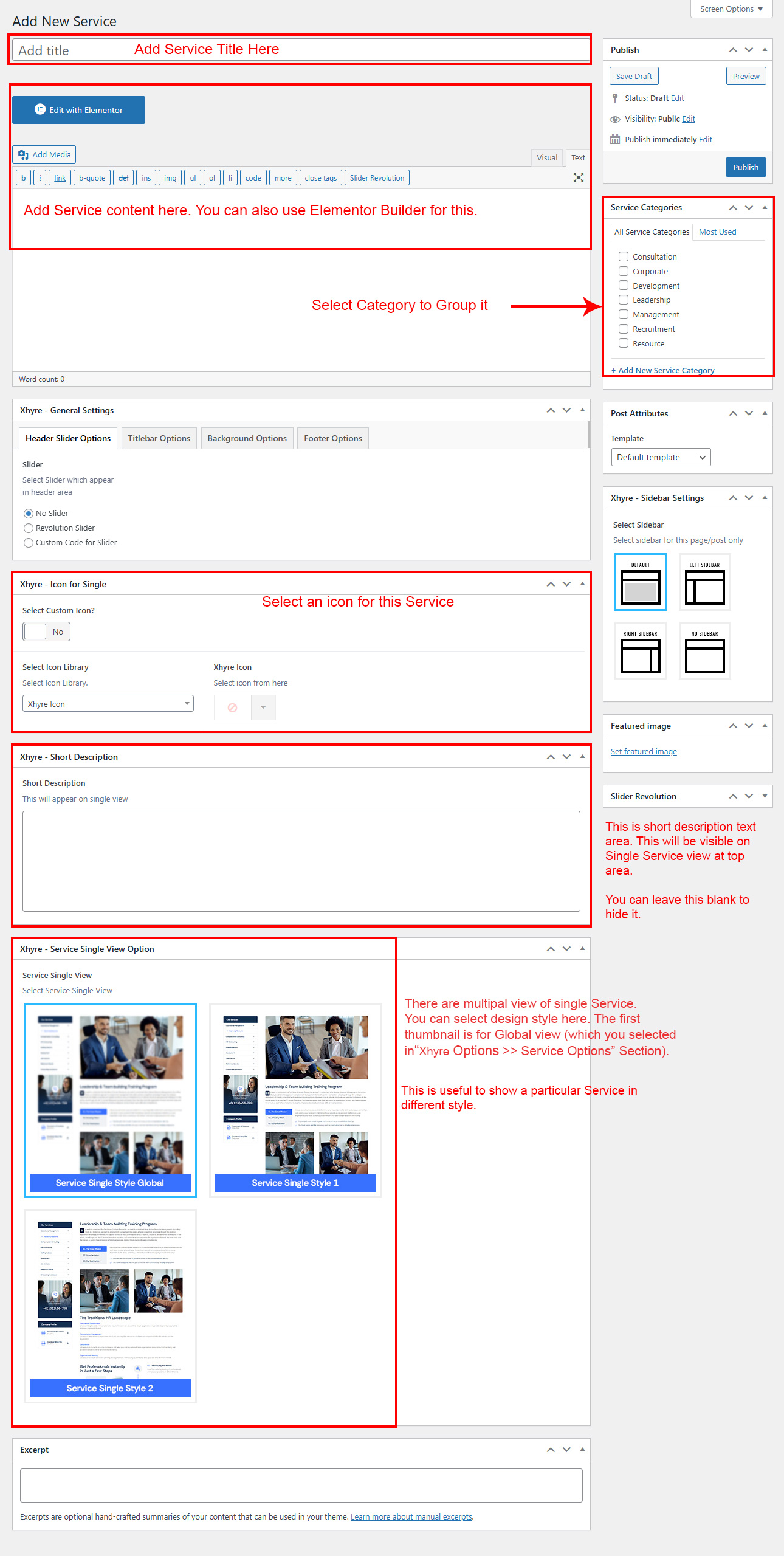Image resolution: width=784 pixels, height=1556 pixels.
Task: Choose the Right Sidebar layout icon
Action: point(640,651)
